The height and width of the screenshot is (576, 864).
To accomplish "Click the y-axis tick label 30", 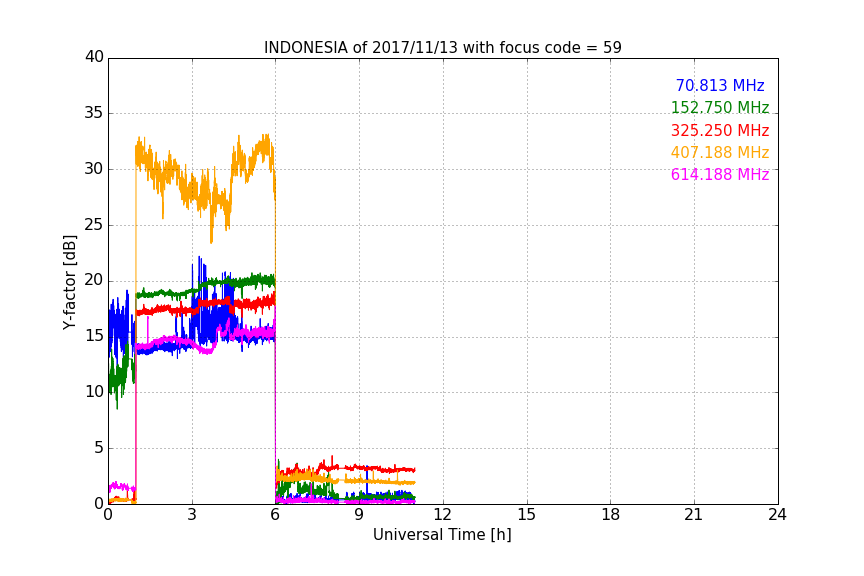I will click(x=94, y=169).
